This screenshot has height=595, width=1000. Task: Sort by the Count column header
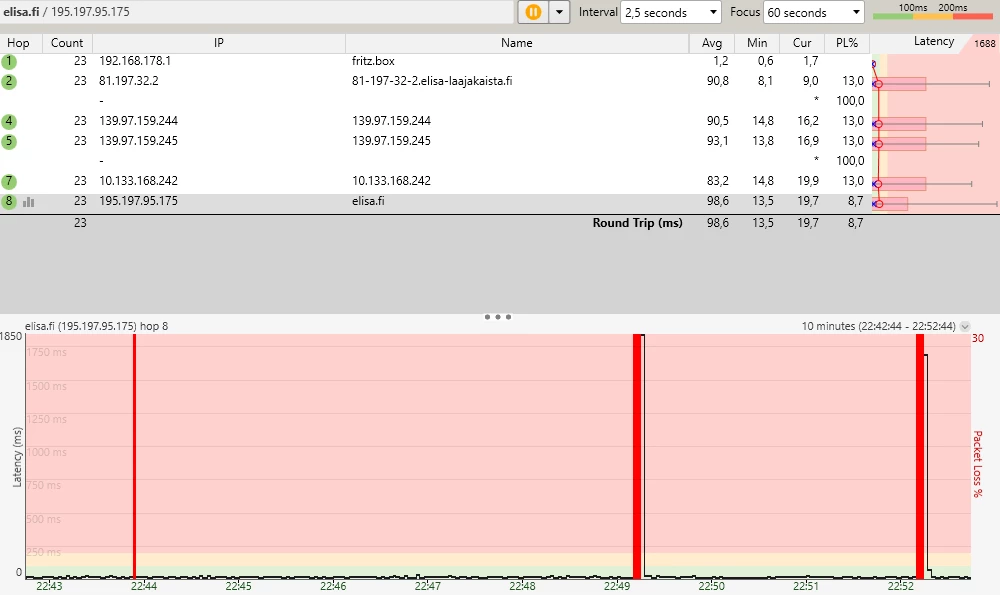click(x=67, y=43)
